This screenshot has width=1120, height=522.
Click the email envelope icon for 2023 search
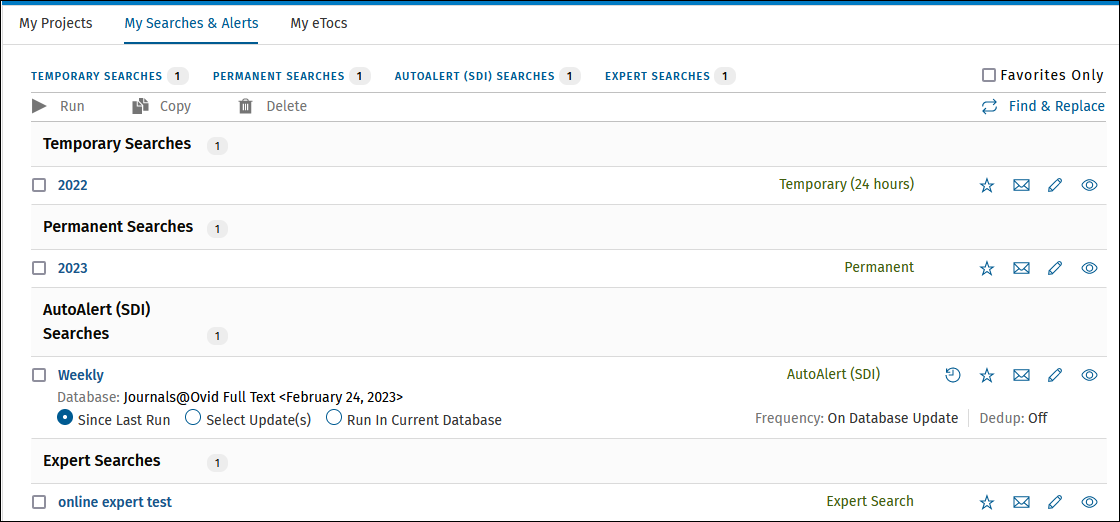(1021, 268)
